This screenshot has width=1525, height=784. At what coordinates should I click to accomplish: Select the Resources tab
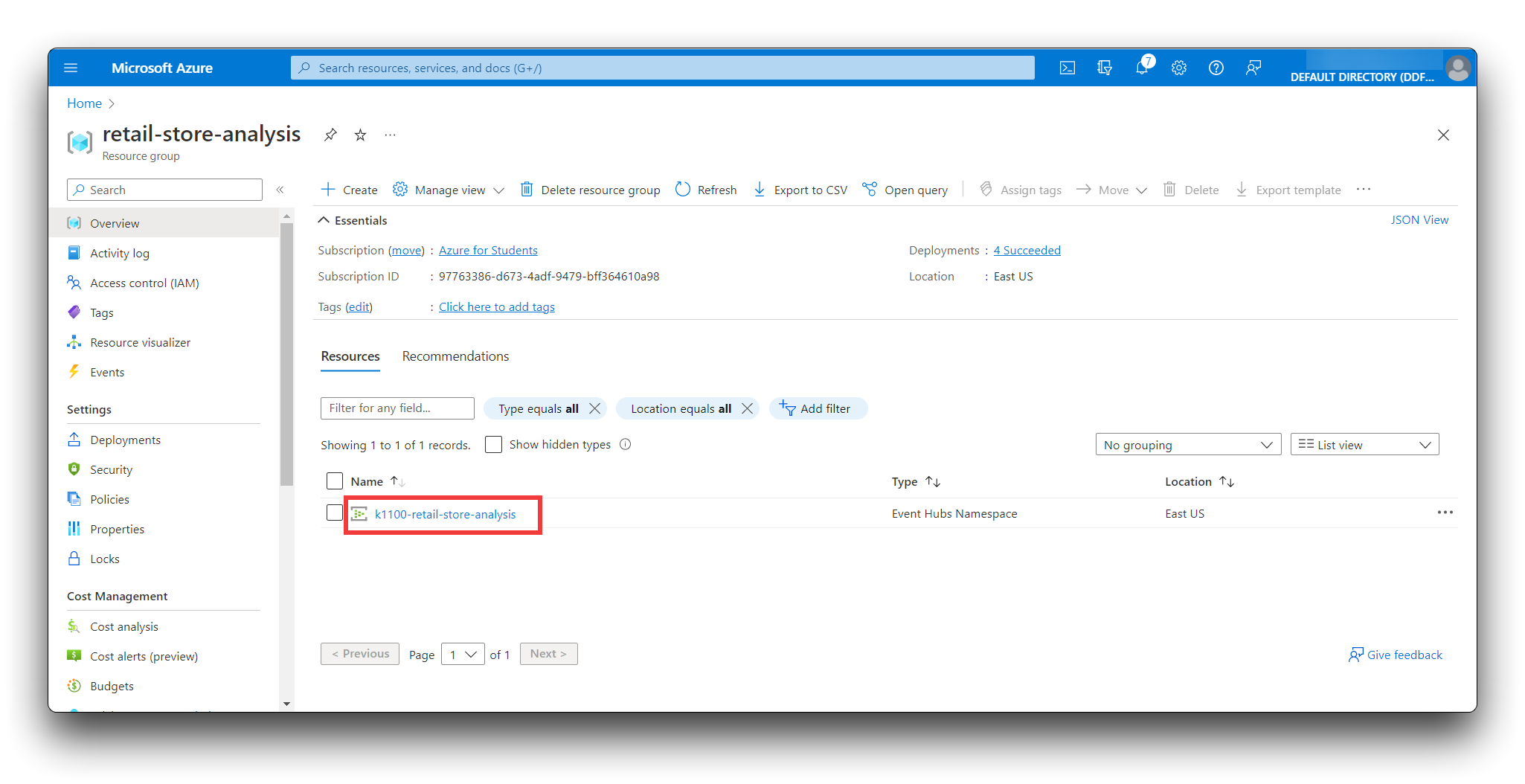tap(350, 356)
